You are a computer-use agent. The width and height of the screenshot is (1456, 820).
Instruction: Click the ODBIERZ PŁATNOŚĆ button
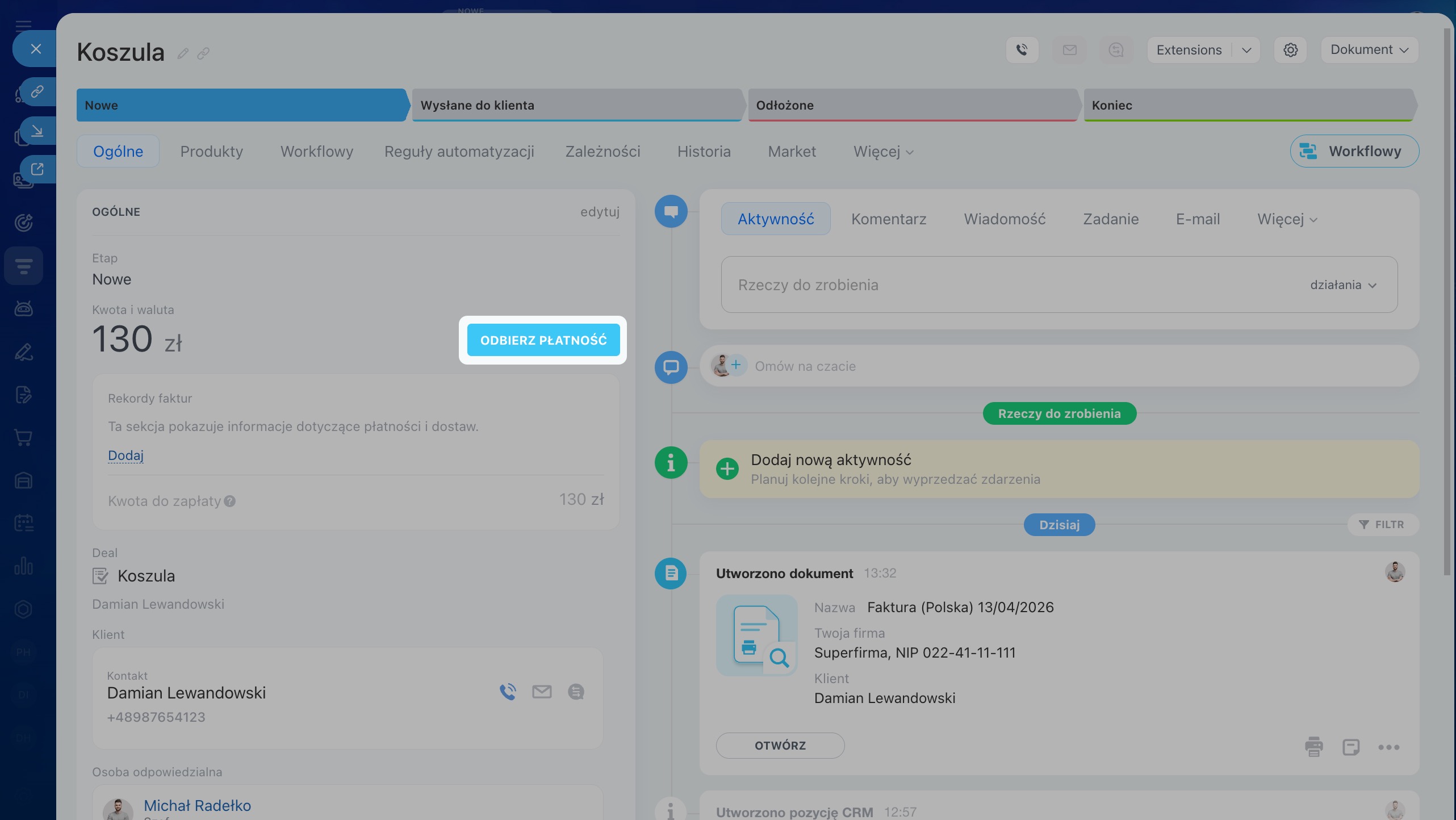coord(543,340)
